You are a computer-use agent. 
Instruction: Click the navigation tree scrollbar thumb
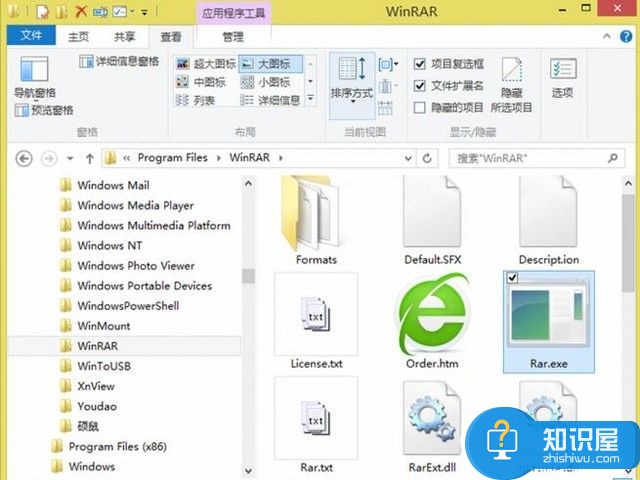(x=248, y=276)
